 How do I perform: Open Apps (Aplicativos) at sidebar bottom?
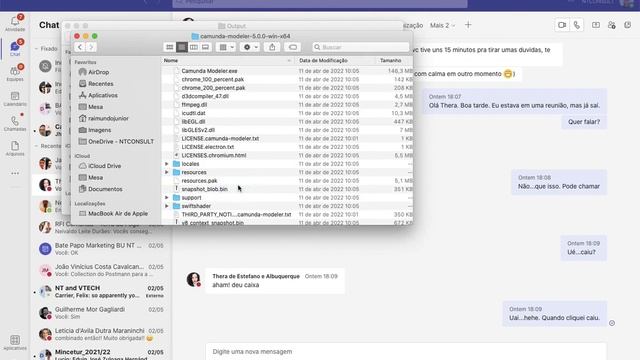(15, 342)
